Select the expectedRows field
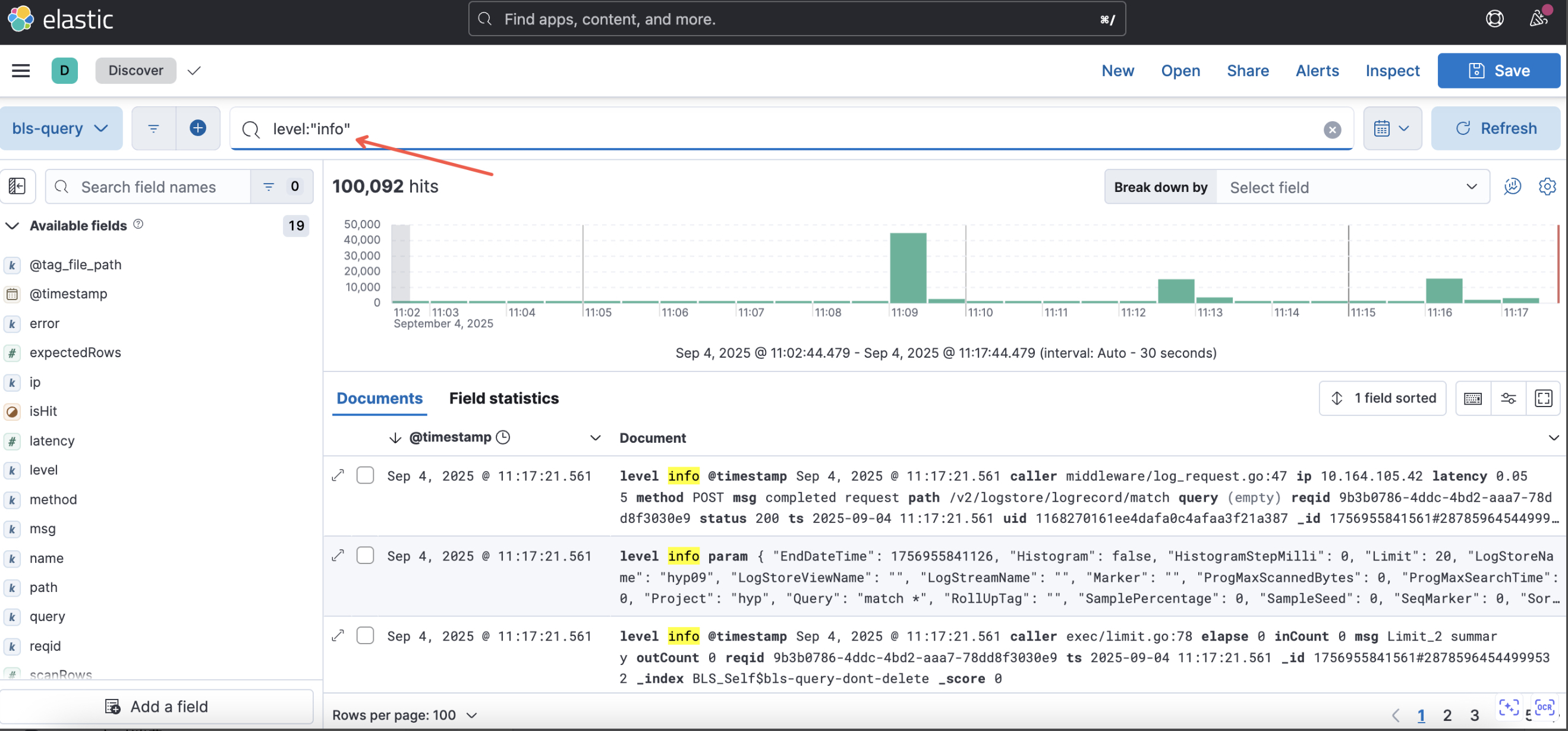Viewport: 1568px width, 731px height. [75, 352]
